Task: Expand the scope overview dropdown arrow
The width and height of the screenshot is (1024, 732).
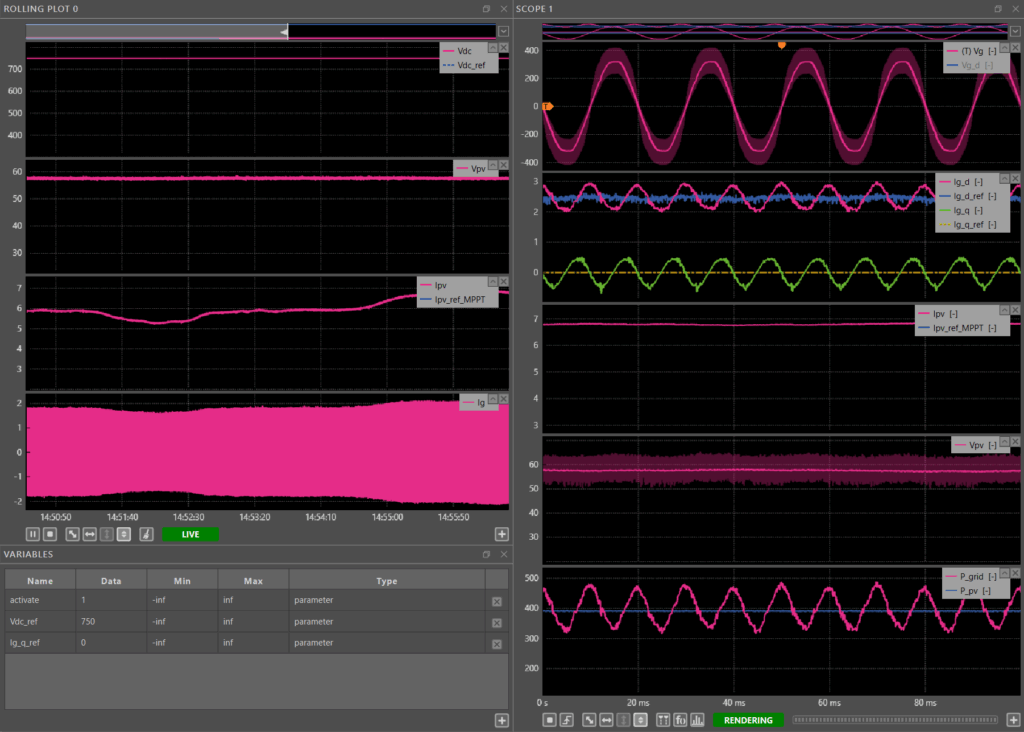Action: 1016,31
